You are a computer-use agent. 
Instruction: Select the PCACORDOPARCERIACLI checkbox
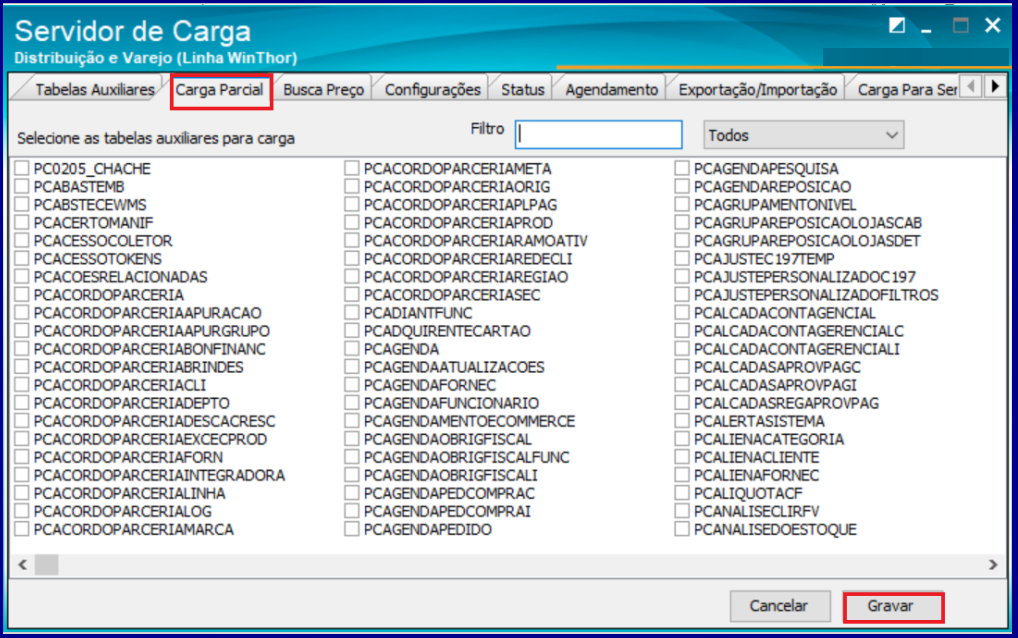22,385
